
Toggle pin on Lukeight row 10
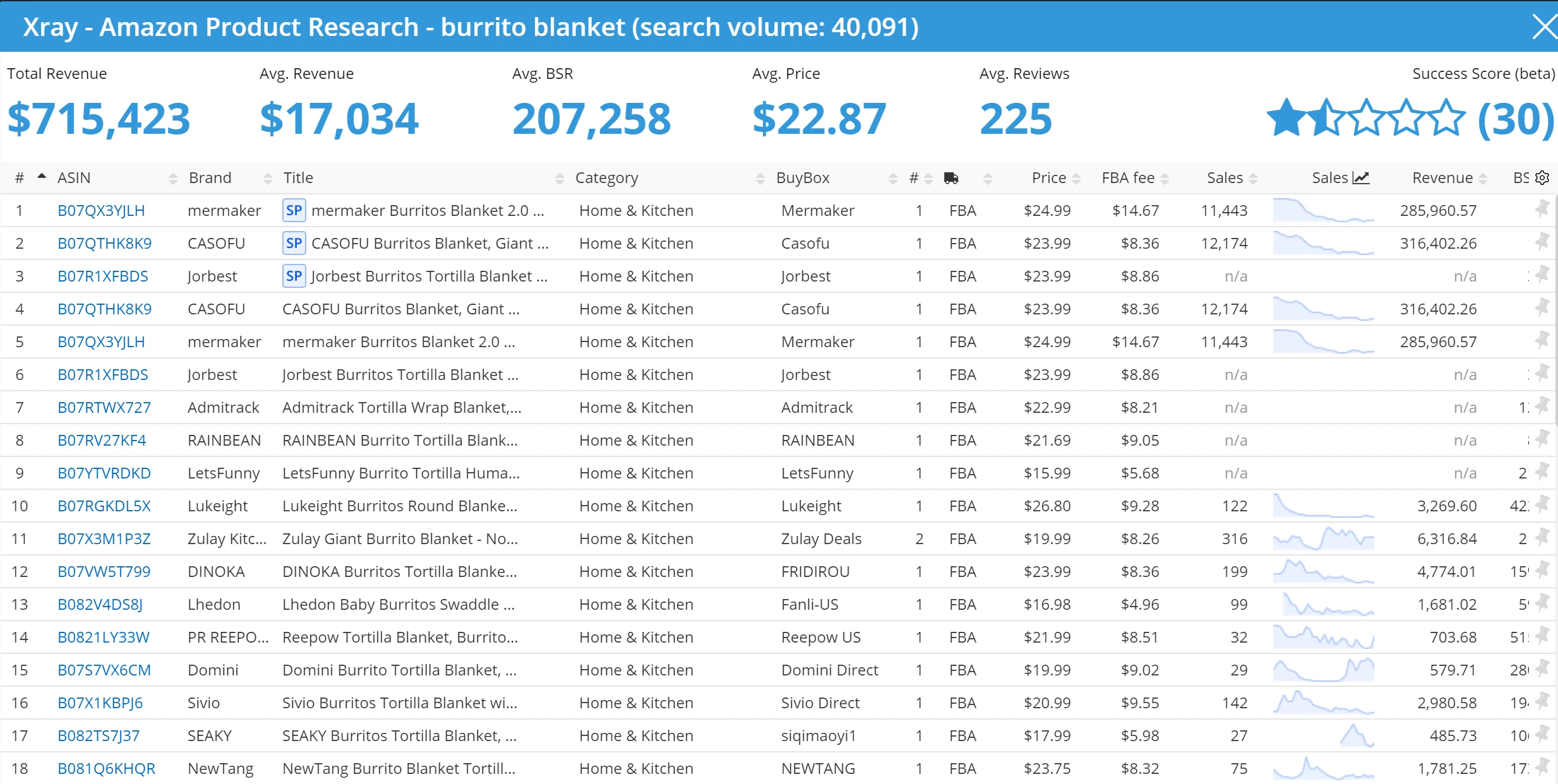[x=1542, y=504]
